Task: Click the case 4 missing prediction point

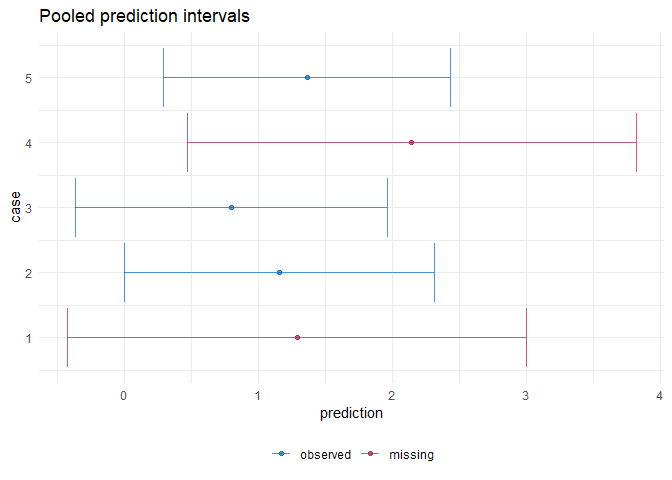Action: point(411,142)
